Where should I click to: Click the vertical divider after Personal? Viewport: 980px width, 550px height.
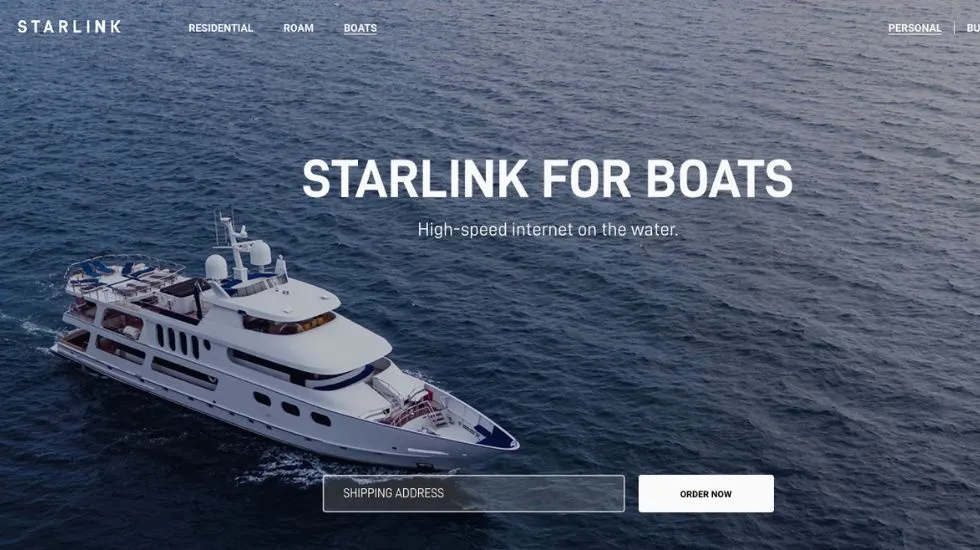[x=954, y=28]
